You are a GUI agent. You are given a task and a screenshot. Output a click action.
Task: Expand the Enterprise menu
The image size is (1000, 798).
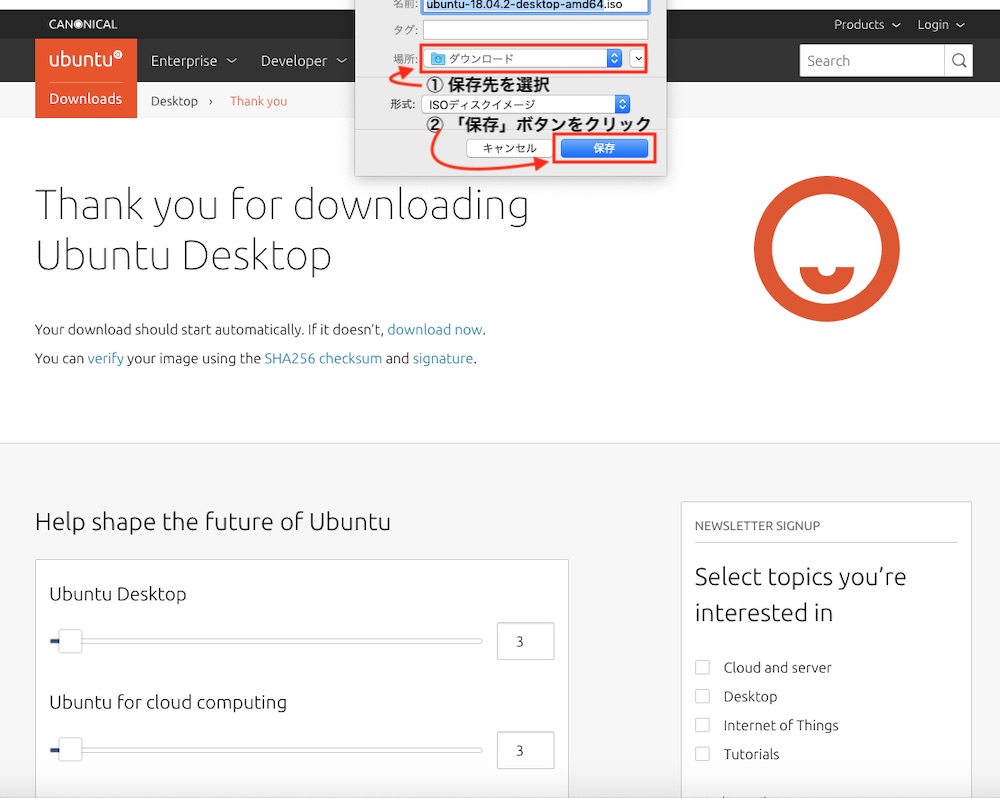[x=193, y=61]
